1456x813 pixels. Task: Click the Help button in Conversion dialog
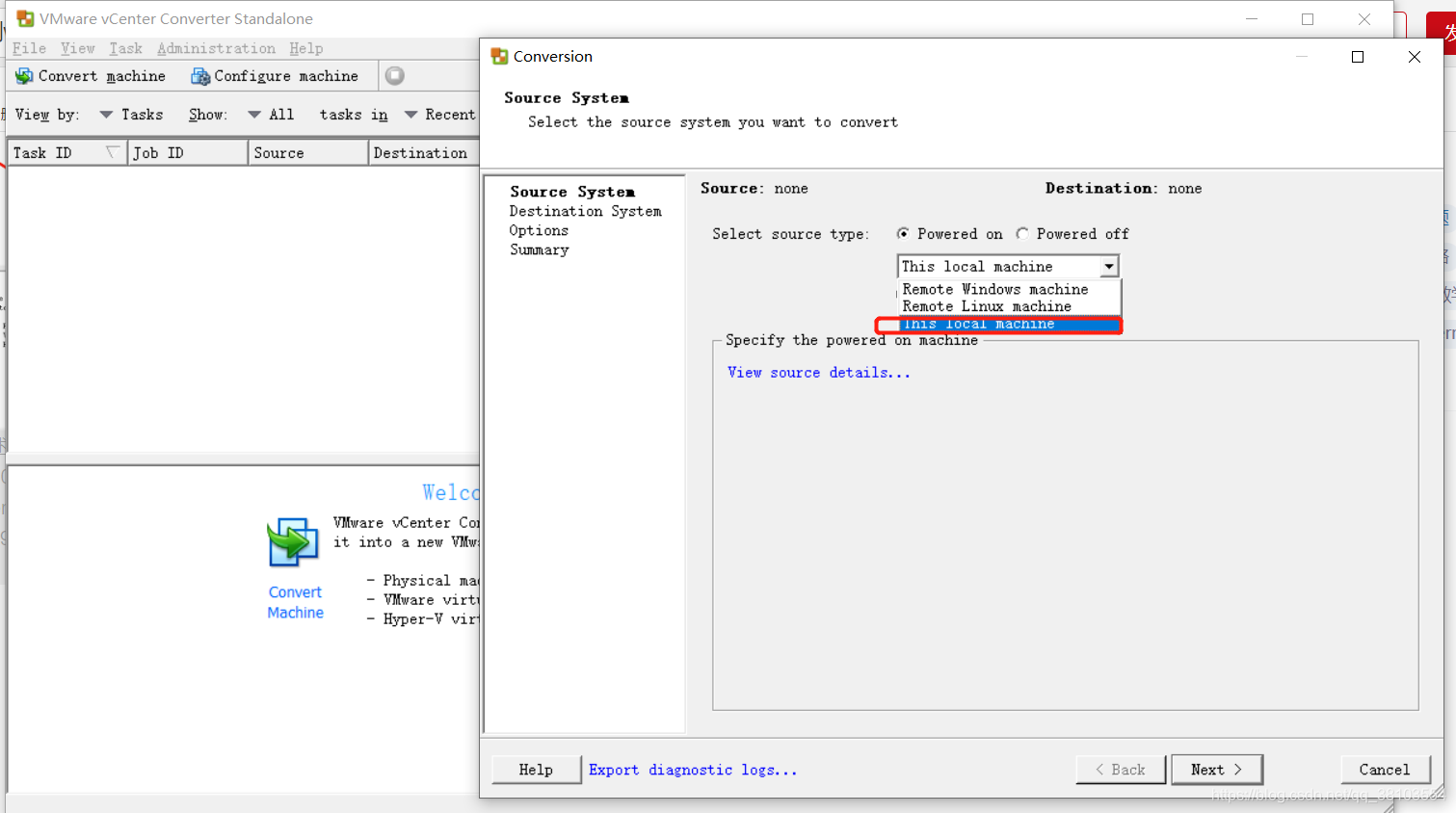(536, 770)
